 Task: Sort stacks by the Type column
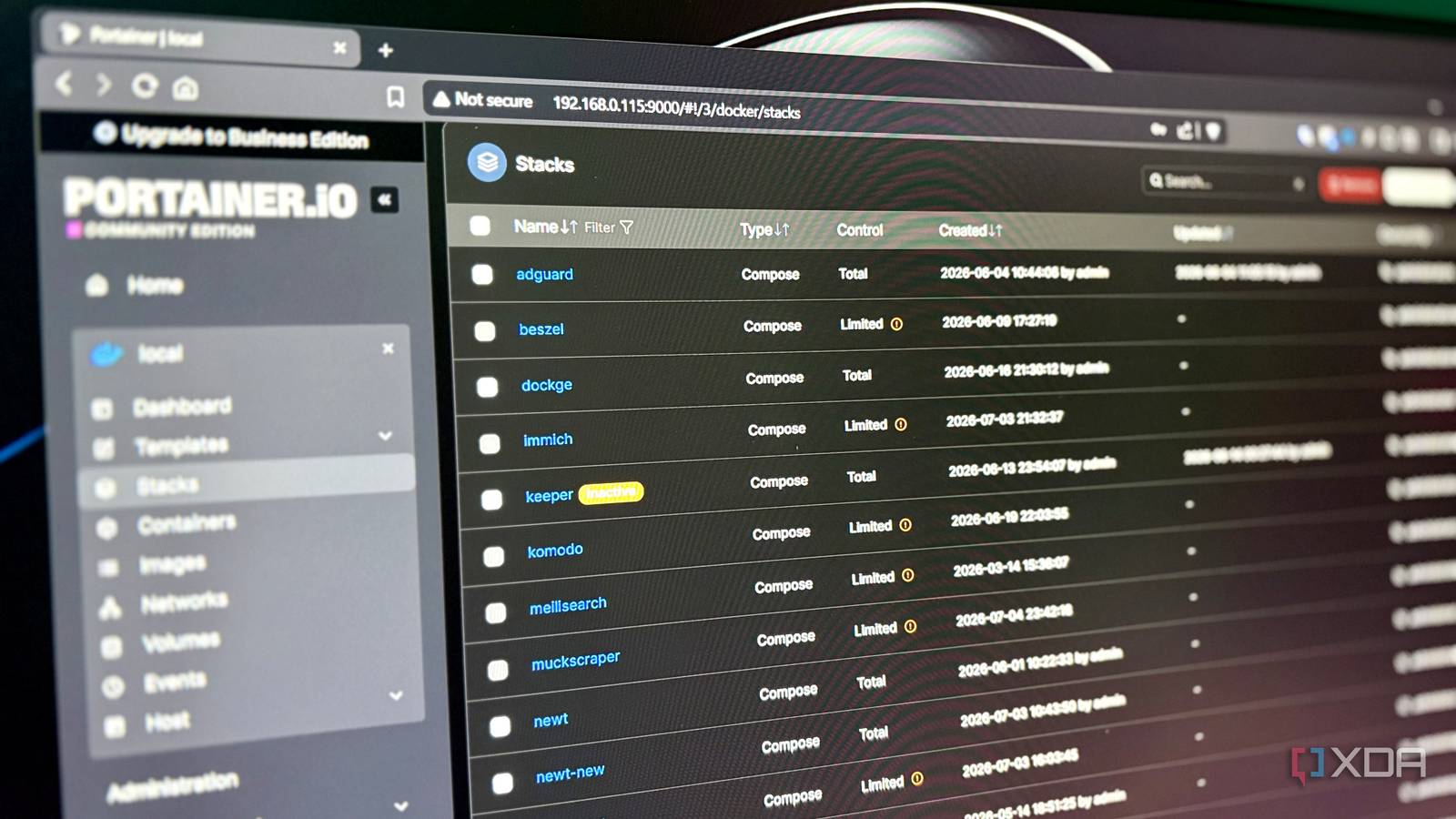[x=764, y=230]
